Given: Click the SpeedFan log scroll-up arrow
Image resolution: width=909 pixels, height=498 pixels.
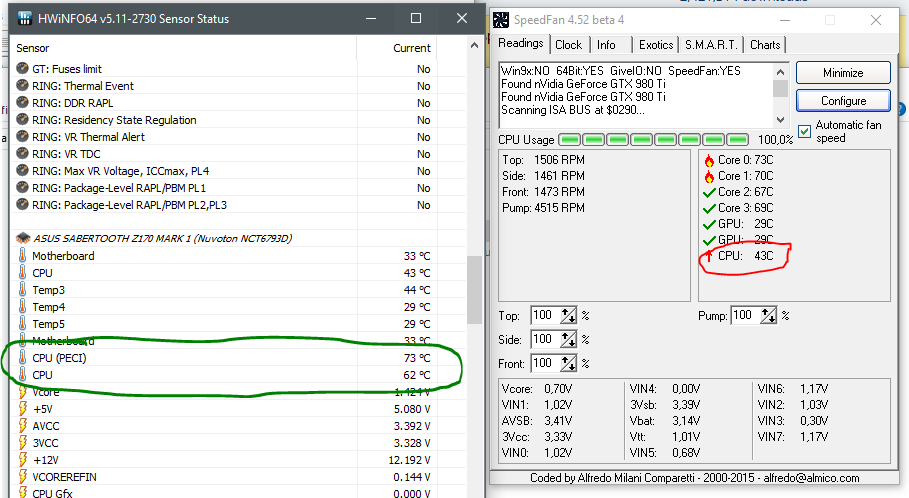Looking at the screenshot, I should (x=780, y=72).
